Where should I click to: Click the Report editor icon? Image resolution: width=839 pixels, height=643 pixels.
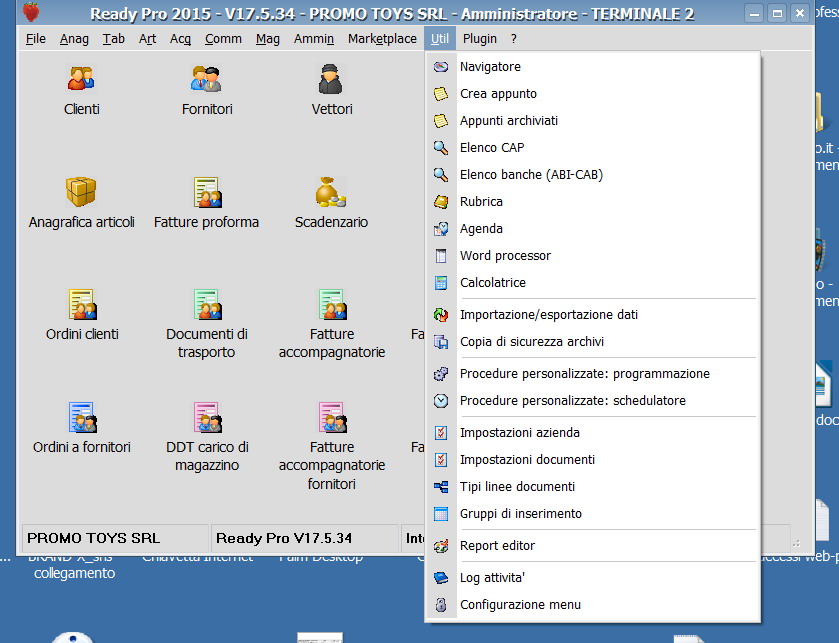pyautogui.click(x=441, y=546)
